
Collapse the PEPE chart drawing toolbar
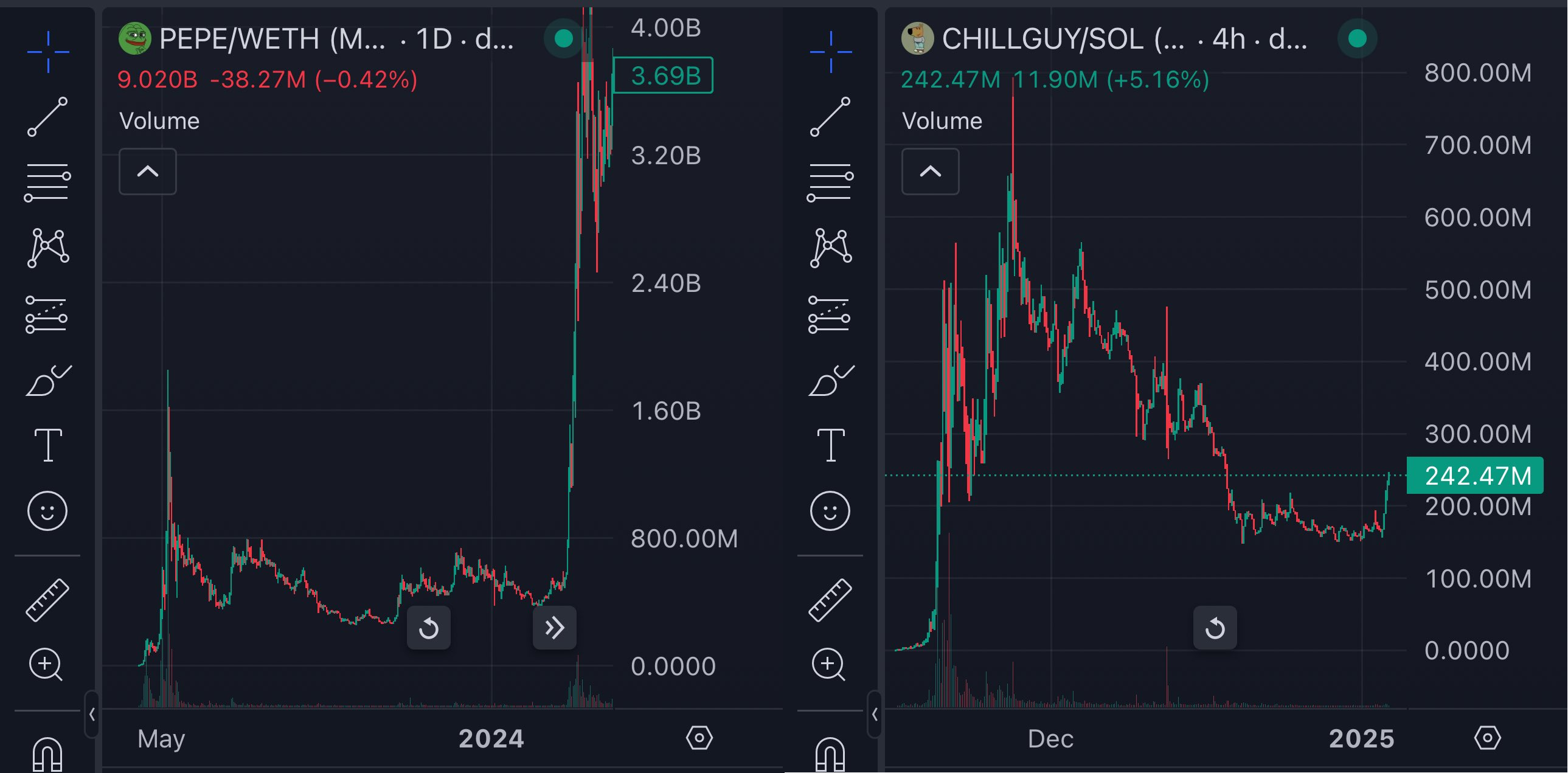point(92,714)
